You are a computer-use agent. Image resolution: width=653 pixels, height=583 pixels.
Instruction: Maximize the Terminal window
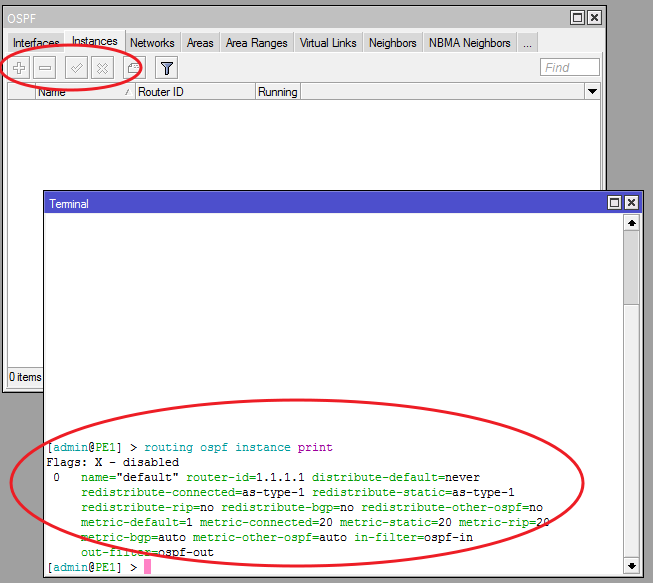[614, 202]
